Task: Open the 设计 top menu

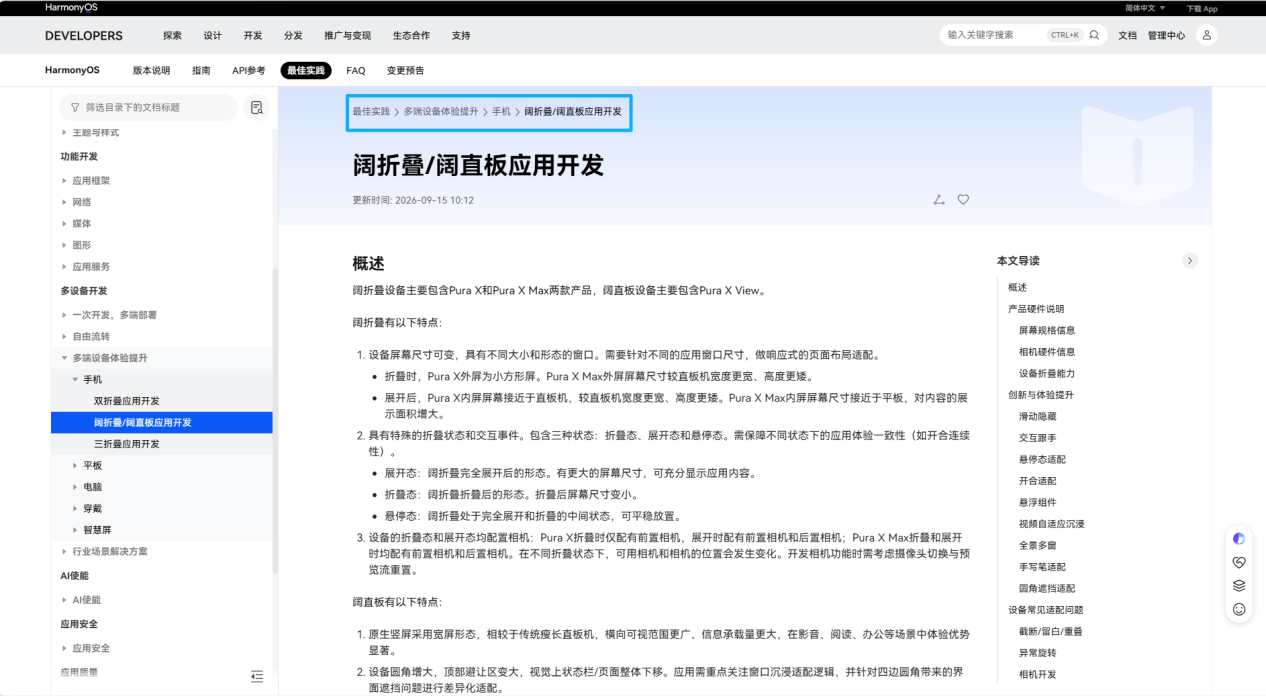Action: [x=213, y=36]
